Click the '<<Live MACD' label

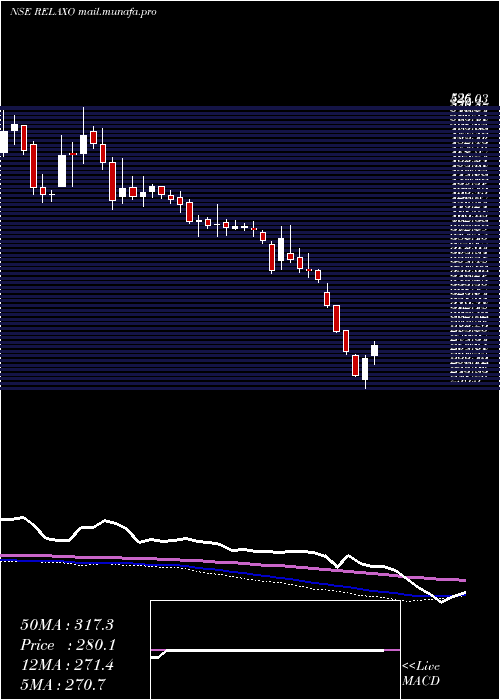(x=421, y=674)
